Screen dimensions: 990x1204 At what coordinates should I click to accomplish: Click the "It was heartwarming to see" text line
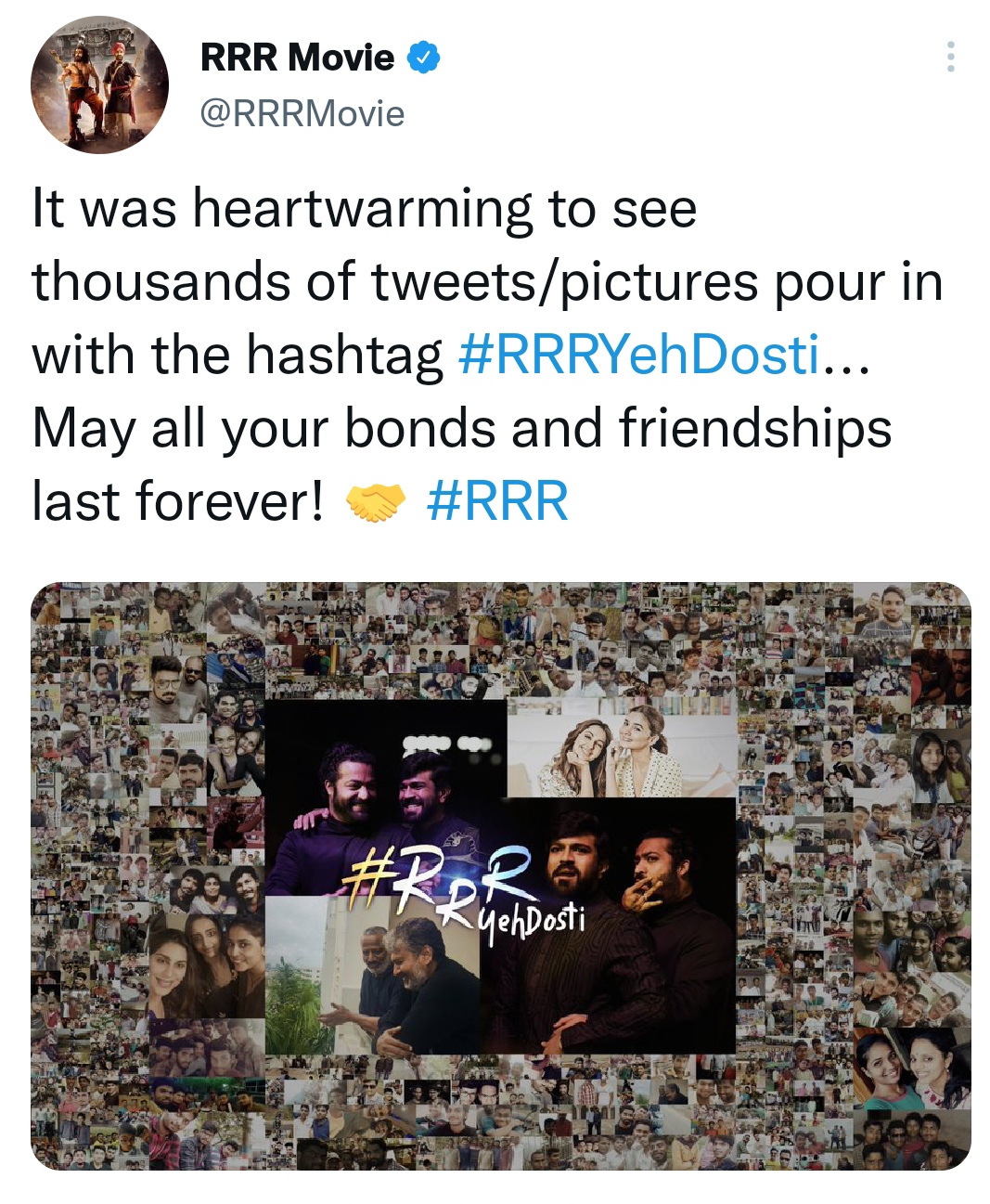(x=364, y=208)
